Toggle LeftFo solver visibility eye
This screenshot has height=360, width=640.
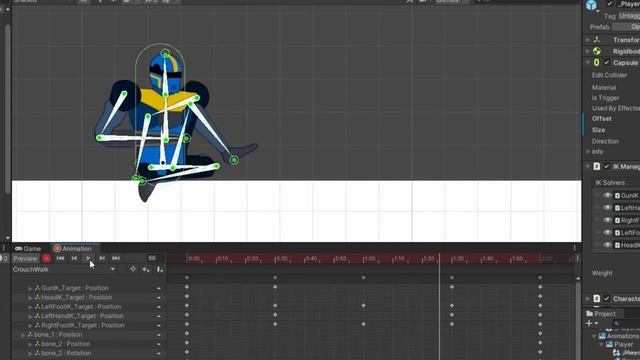607,233
